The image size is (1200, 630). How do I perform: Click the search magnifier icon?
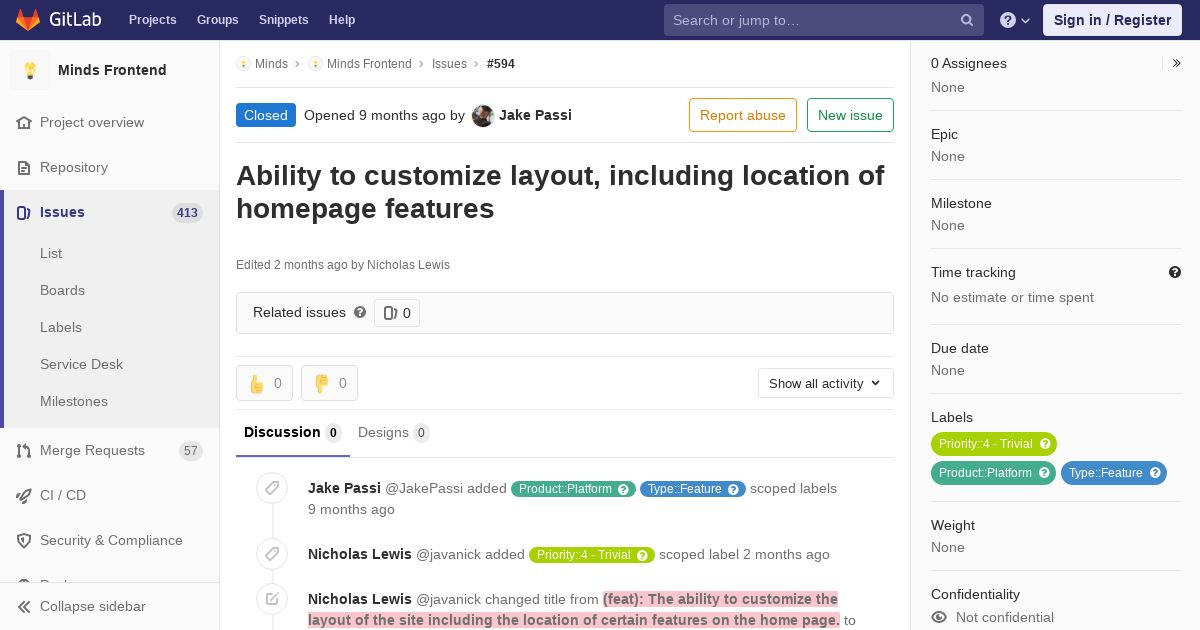click(967, 20)
